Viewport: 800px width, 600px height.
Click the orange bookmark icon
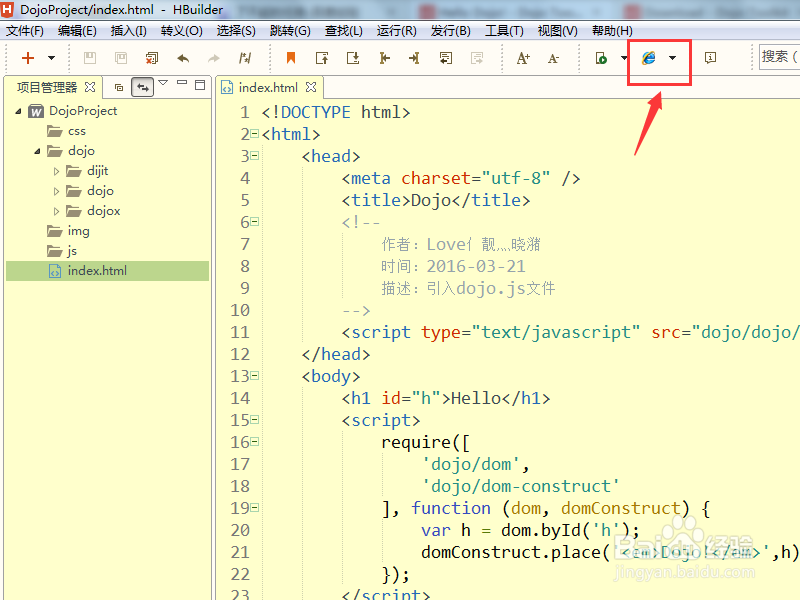(x=291, y=58)
